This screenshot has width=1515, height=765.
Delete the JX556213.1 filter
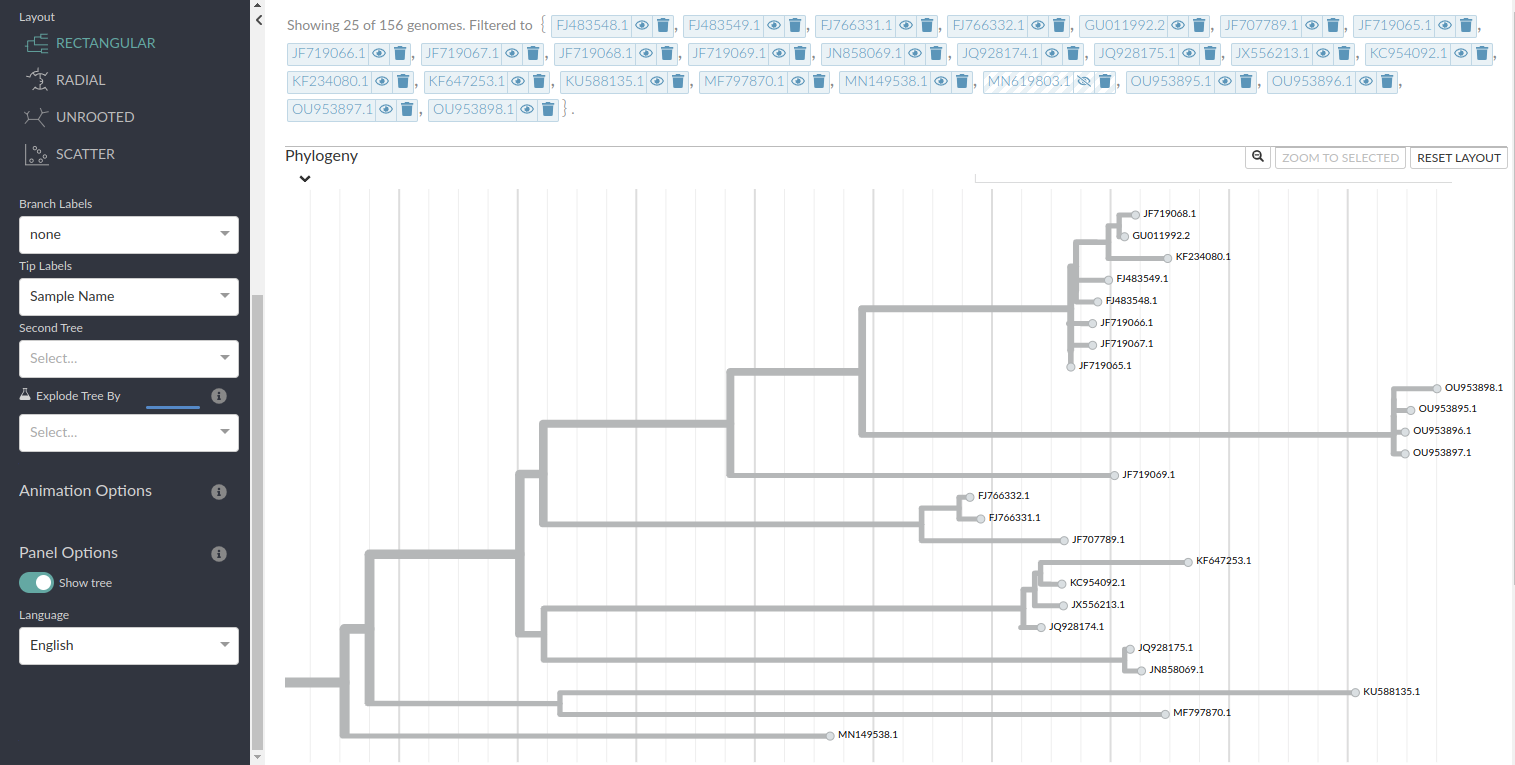point(1344,53)
